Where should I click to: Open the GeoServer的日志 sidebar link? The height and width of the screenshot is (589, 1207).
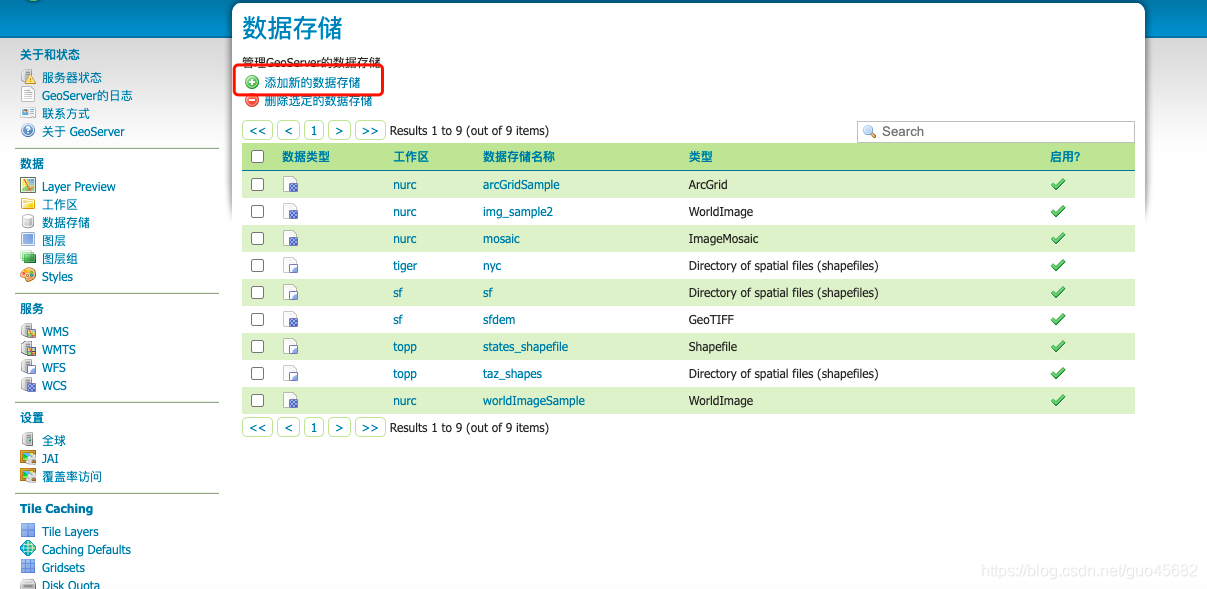pyautogui.click(x=87, y=96)
